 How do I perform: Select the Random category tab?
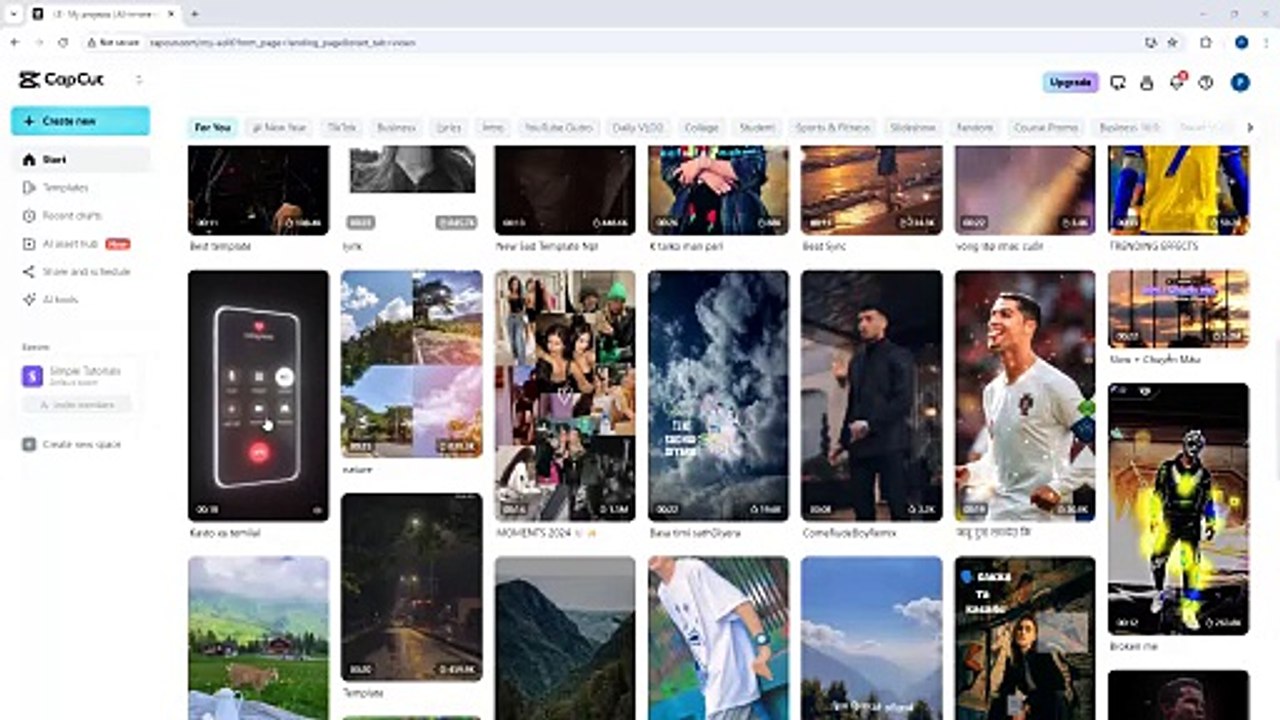[x=975, y=127]
